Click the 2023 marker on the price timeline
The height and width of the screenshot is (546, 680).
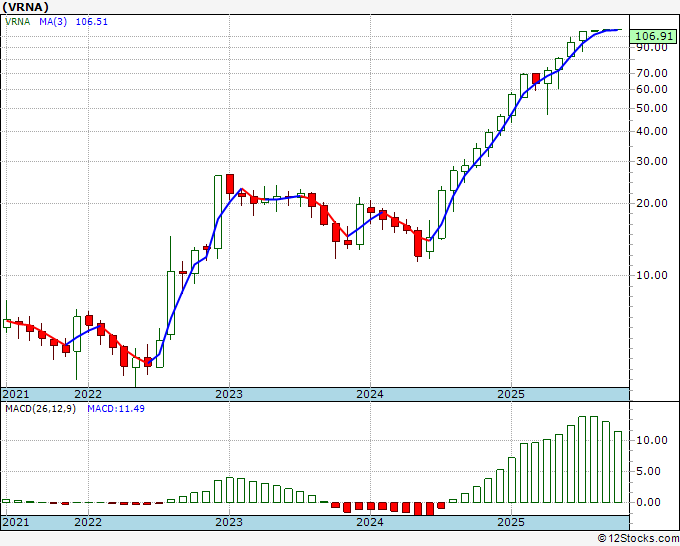pos(229,394)
